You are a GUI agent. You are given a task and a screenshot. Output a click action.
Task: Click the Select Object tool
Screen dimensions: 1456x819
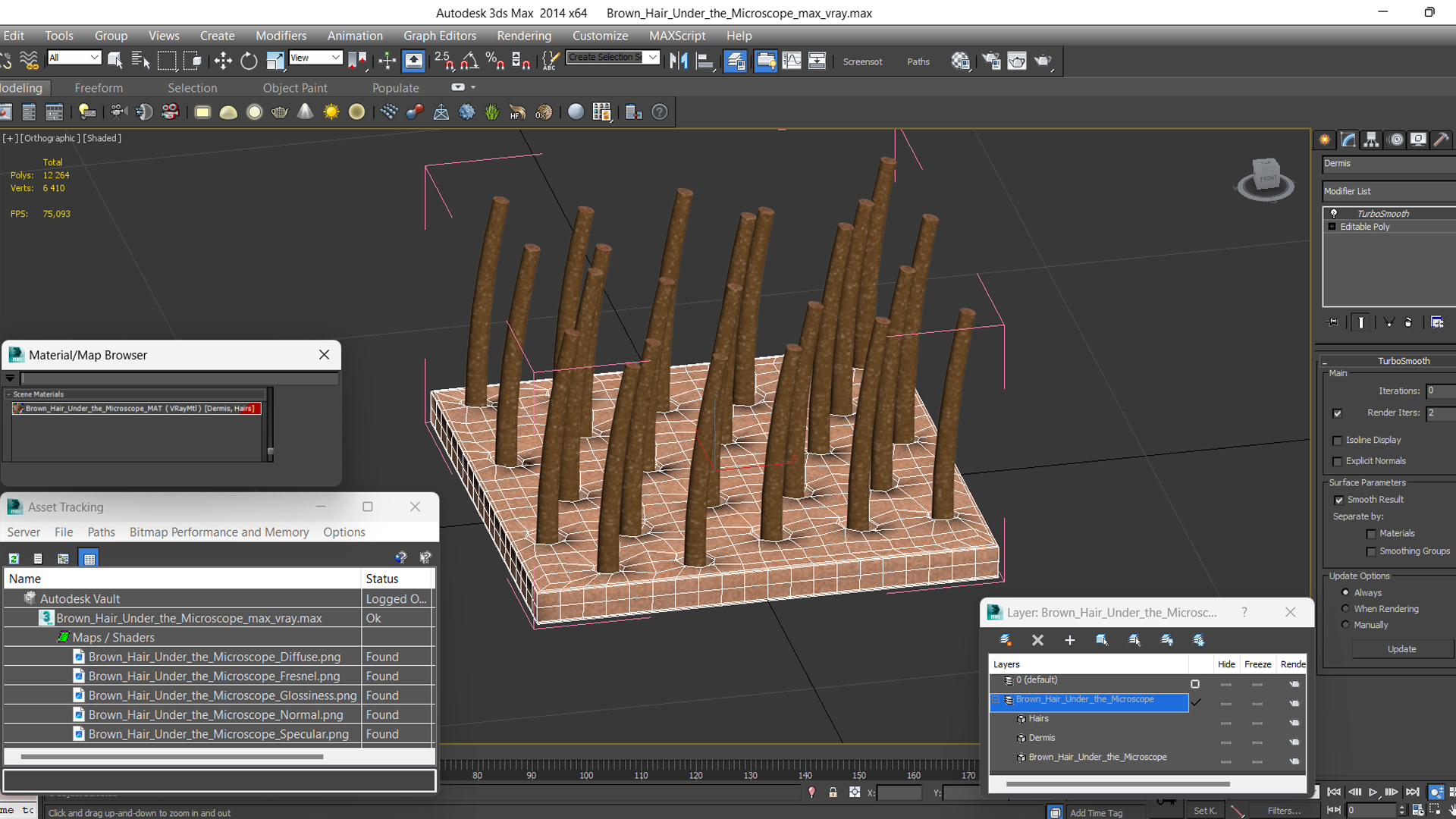[x=115, y=61]
